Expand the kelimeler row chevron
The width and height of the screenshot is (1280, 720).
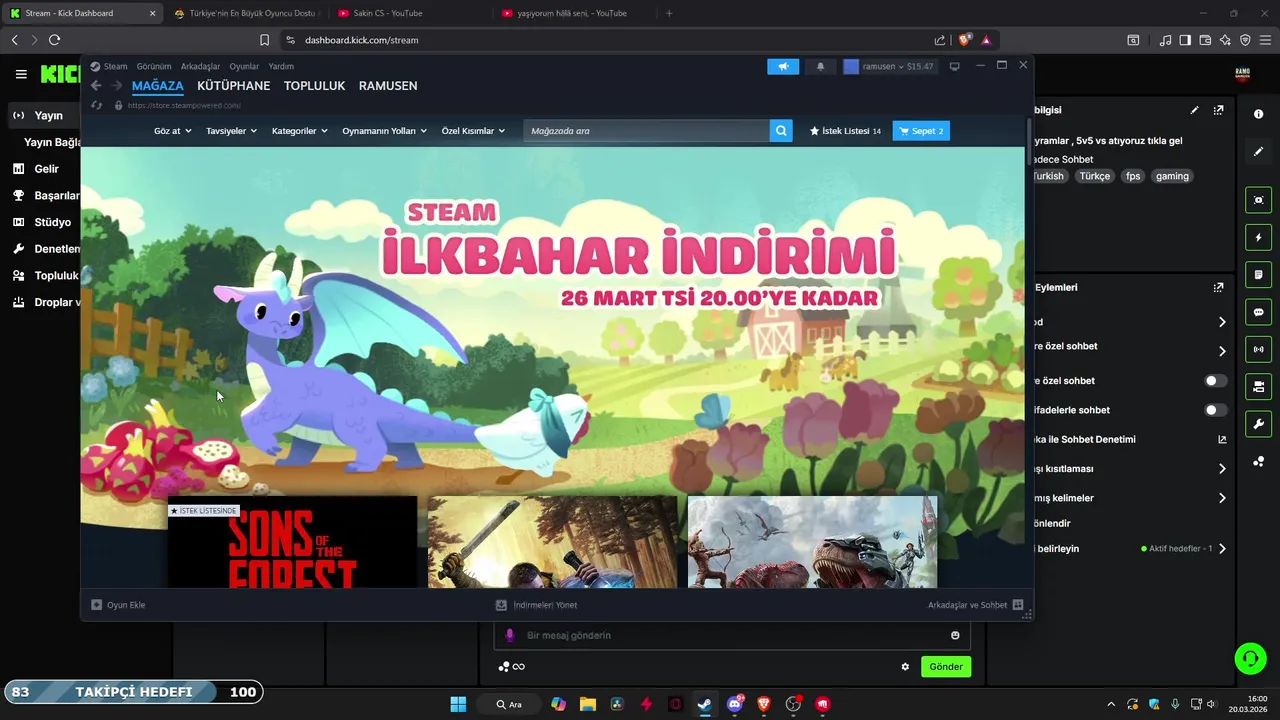click(x=1222, y=498)
